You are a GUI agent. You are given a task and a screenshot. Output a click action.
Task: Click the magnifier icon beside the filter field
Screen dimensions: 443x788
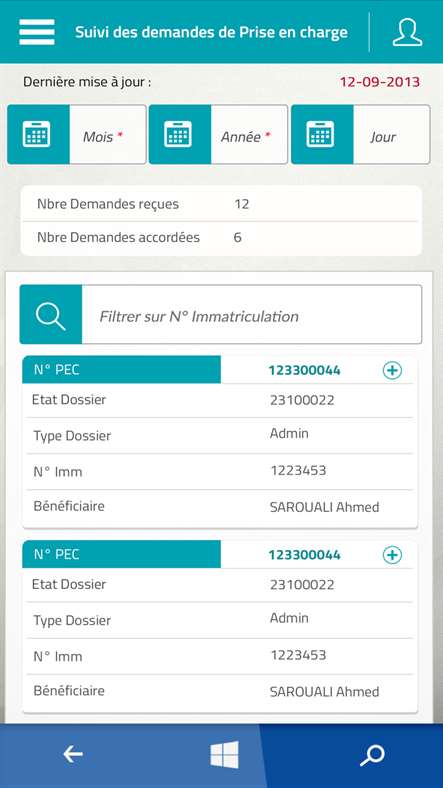pyautogui.click(x=51, y=315)
